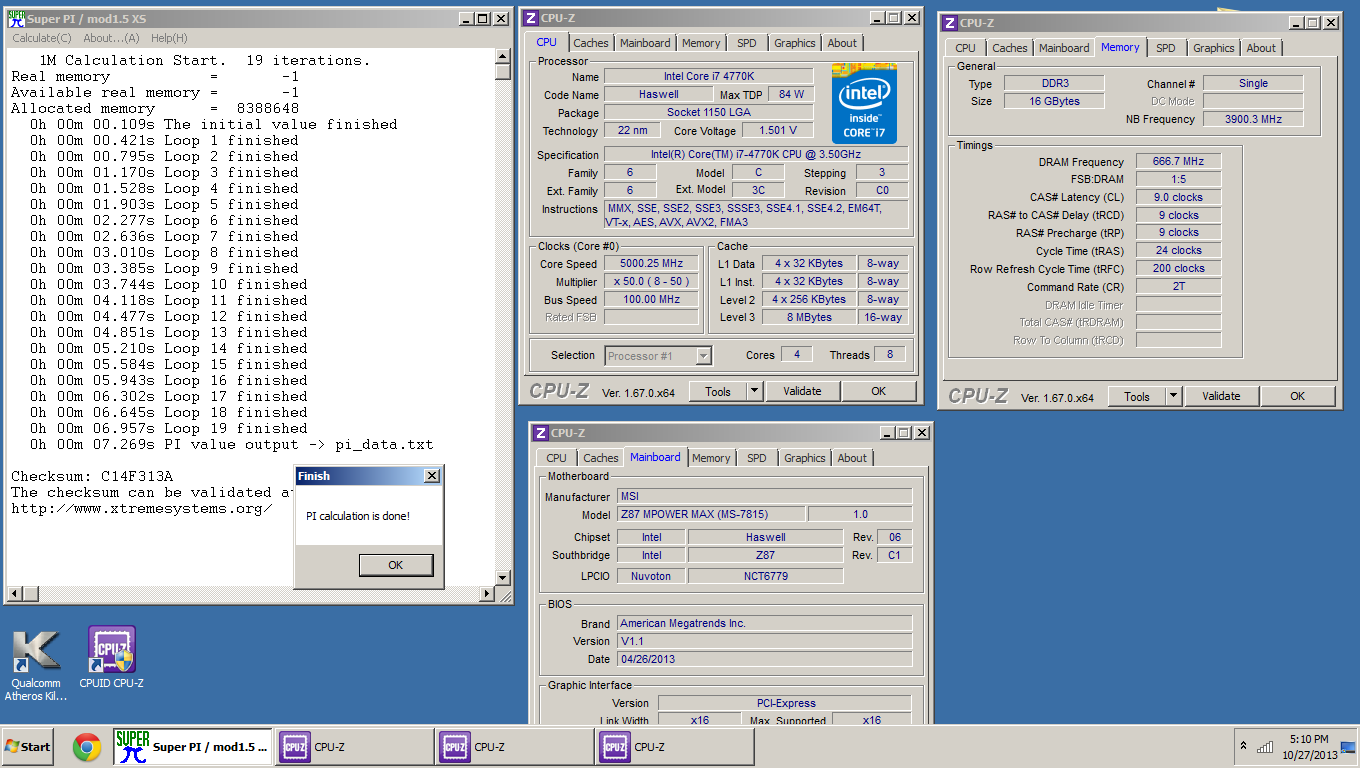Image resolution: width=1360 pixels, height=769 pixels.
Task: Click the Show desktop tray icon
Action: [x=1347, y=747]
